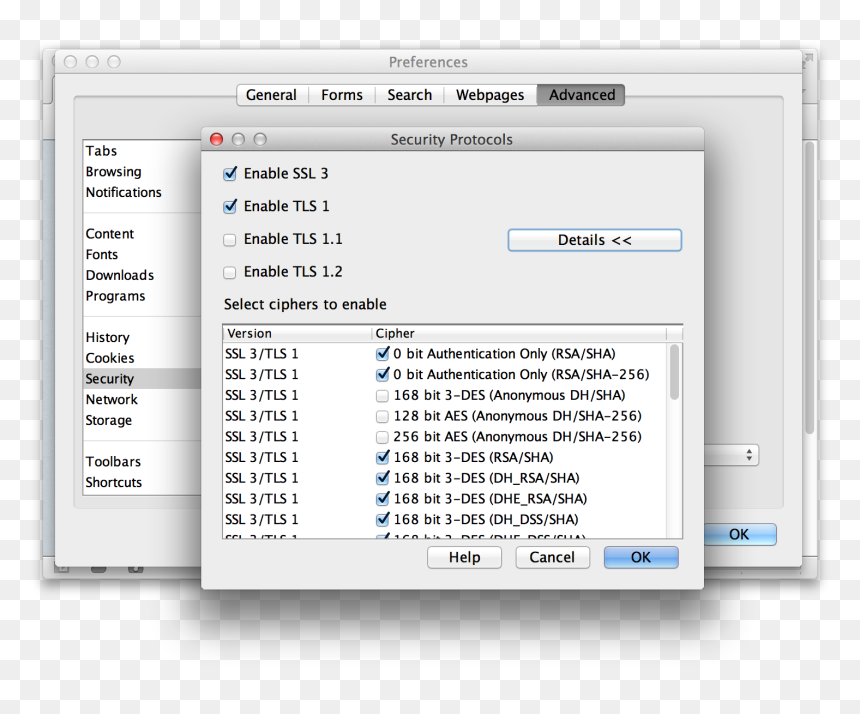Sort cipher list by Version column header
Viewport: 860px width, 714px height.
(x=297, y=333)
